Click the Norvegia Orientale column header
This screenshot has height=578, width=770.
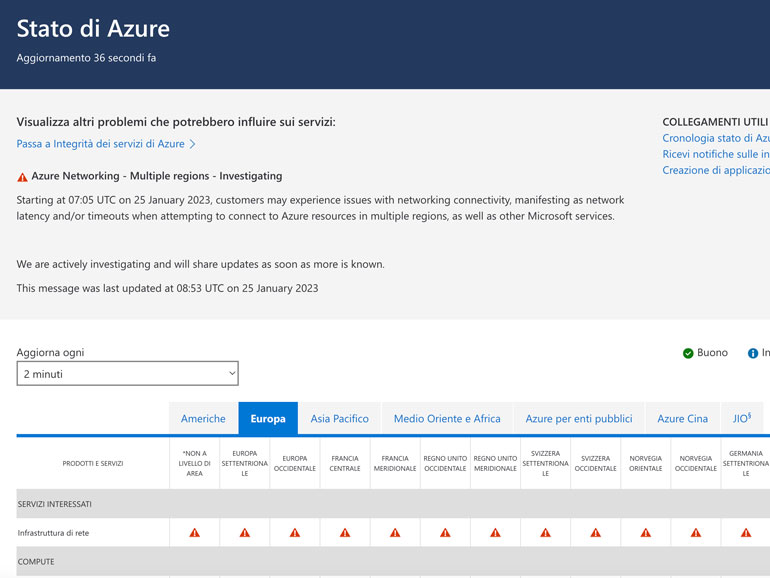click(x=645, y=463)
